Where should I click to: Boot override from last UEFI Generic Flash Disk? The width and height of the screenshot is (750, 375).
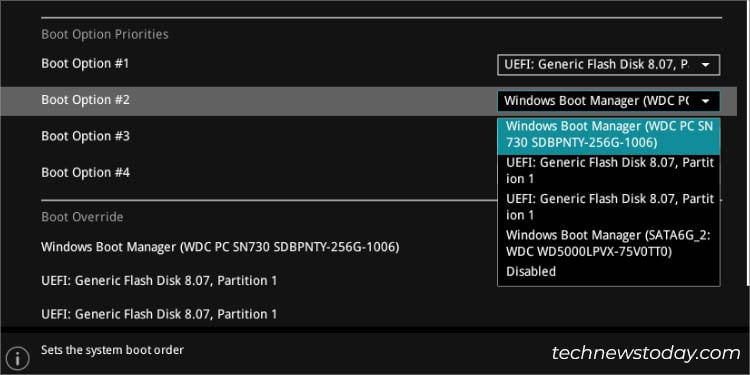pyautogui.click(x=159, y=314)
